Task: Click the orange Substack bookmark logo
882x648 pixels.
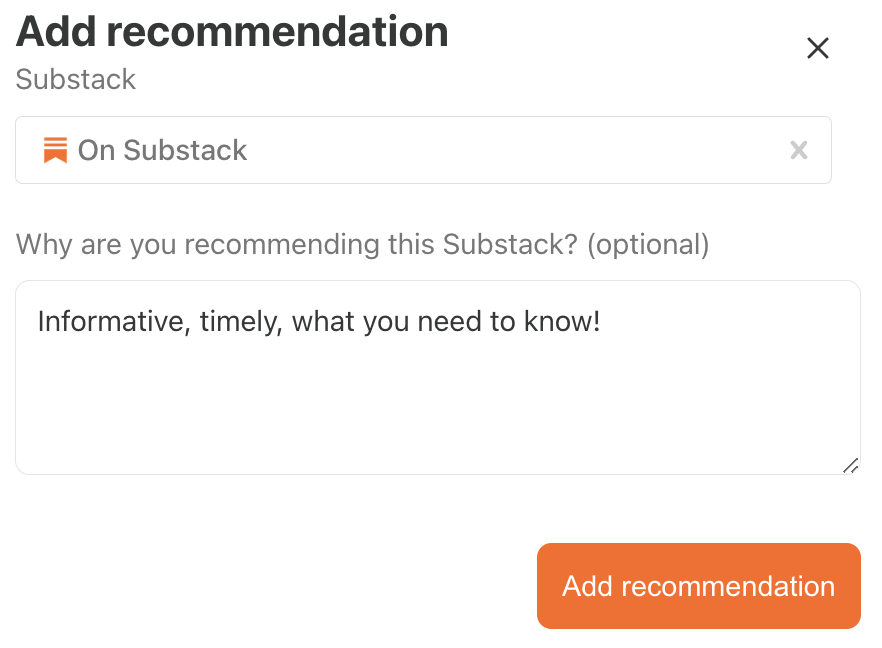Action: pos(55,150)
